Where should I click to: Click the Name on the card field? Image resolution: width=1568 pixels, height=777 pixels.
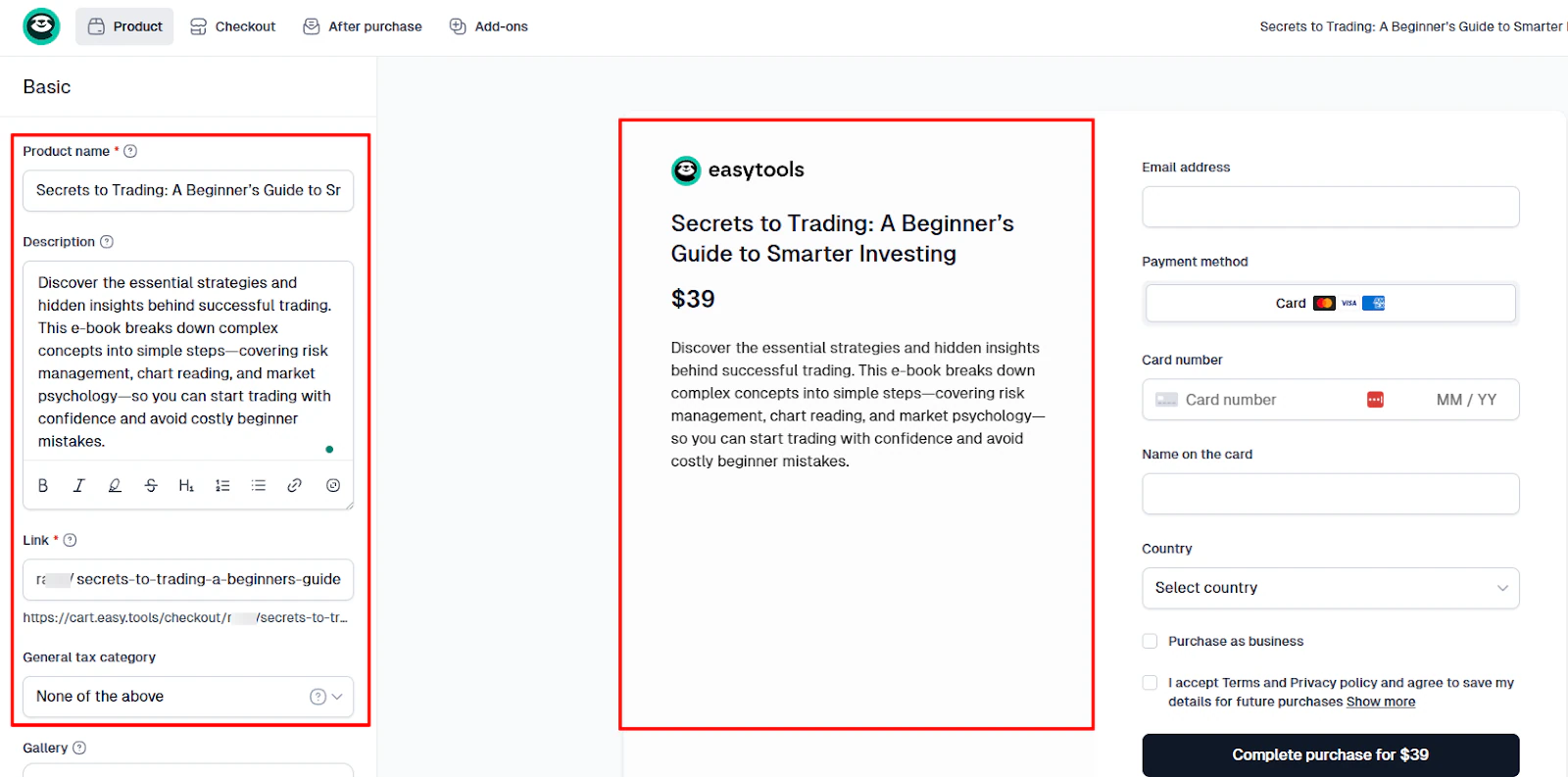1330,494
